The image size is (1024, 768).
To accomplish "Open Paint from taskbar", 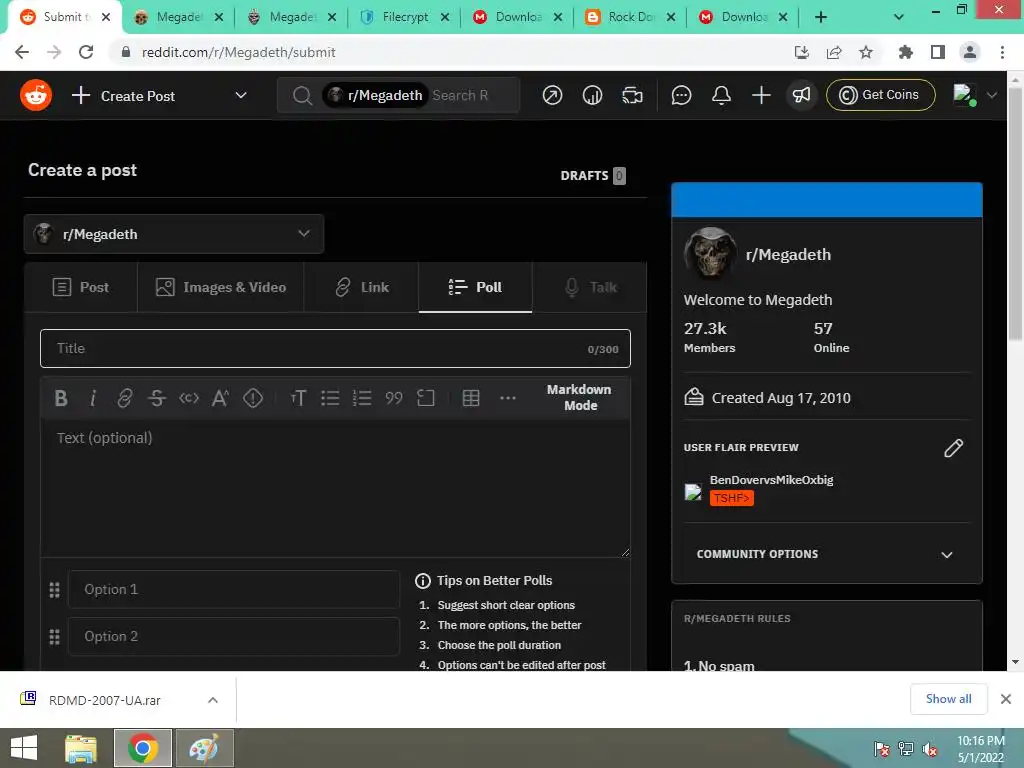I will tap(204, 748).
